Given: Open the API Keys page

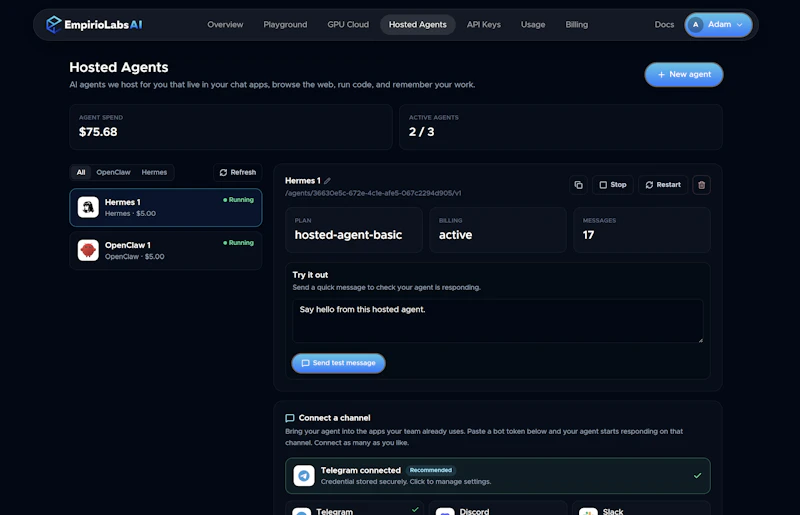Looking at the screenshot, I should 484,24.
